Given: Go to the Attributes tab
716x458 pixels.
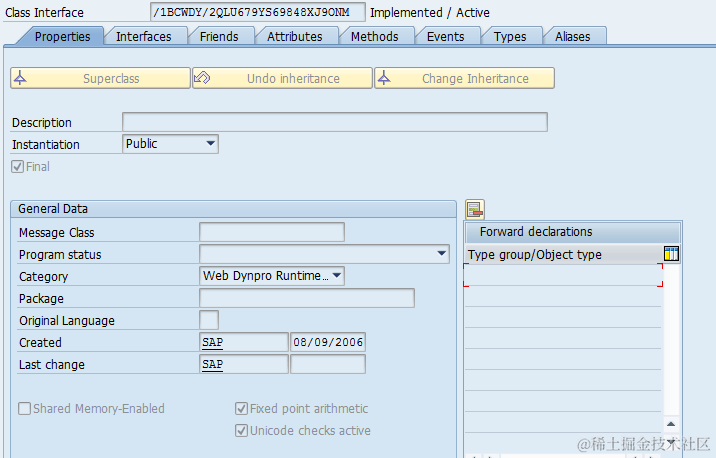Looking at the screenshot, I should coord(295,37).
